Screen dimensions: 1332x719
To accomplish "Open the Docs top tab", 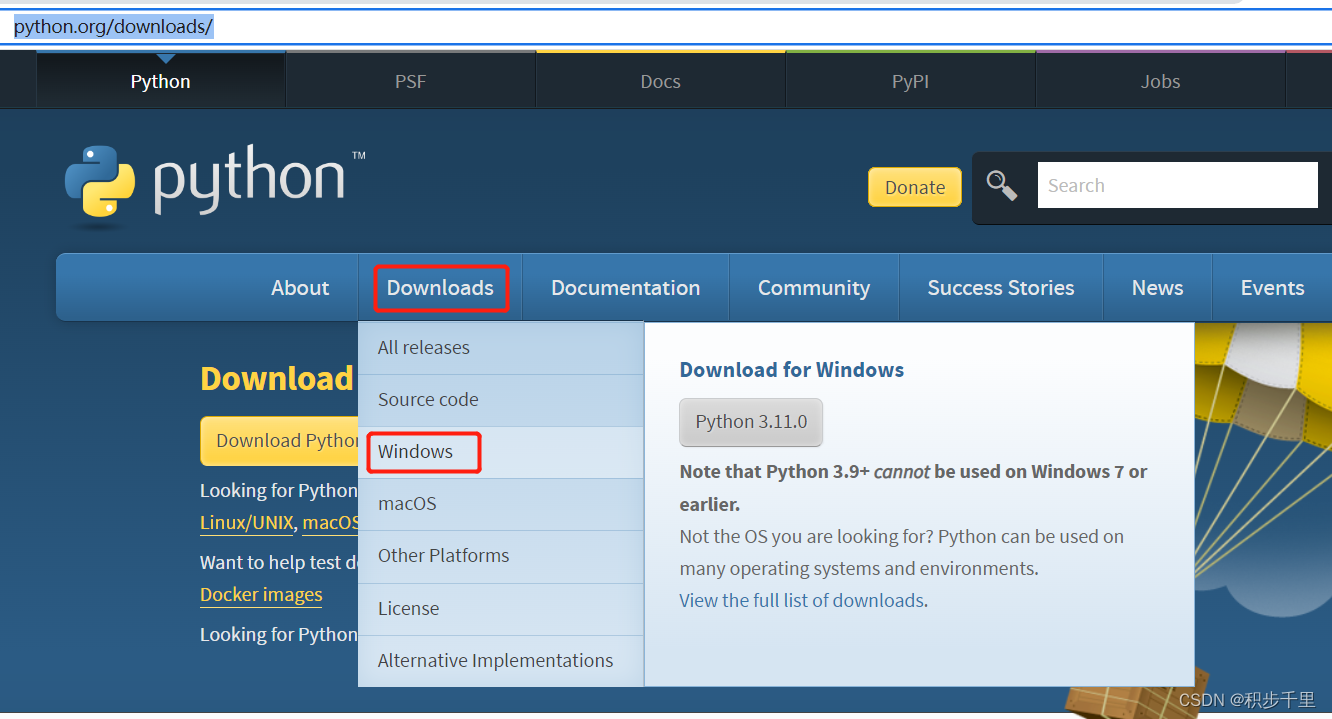I will (x=660, y=81).
